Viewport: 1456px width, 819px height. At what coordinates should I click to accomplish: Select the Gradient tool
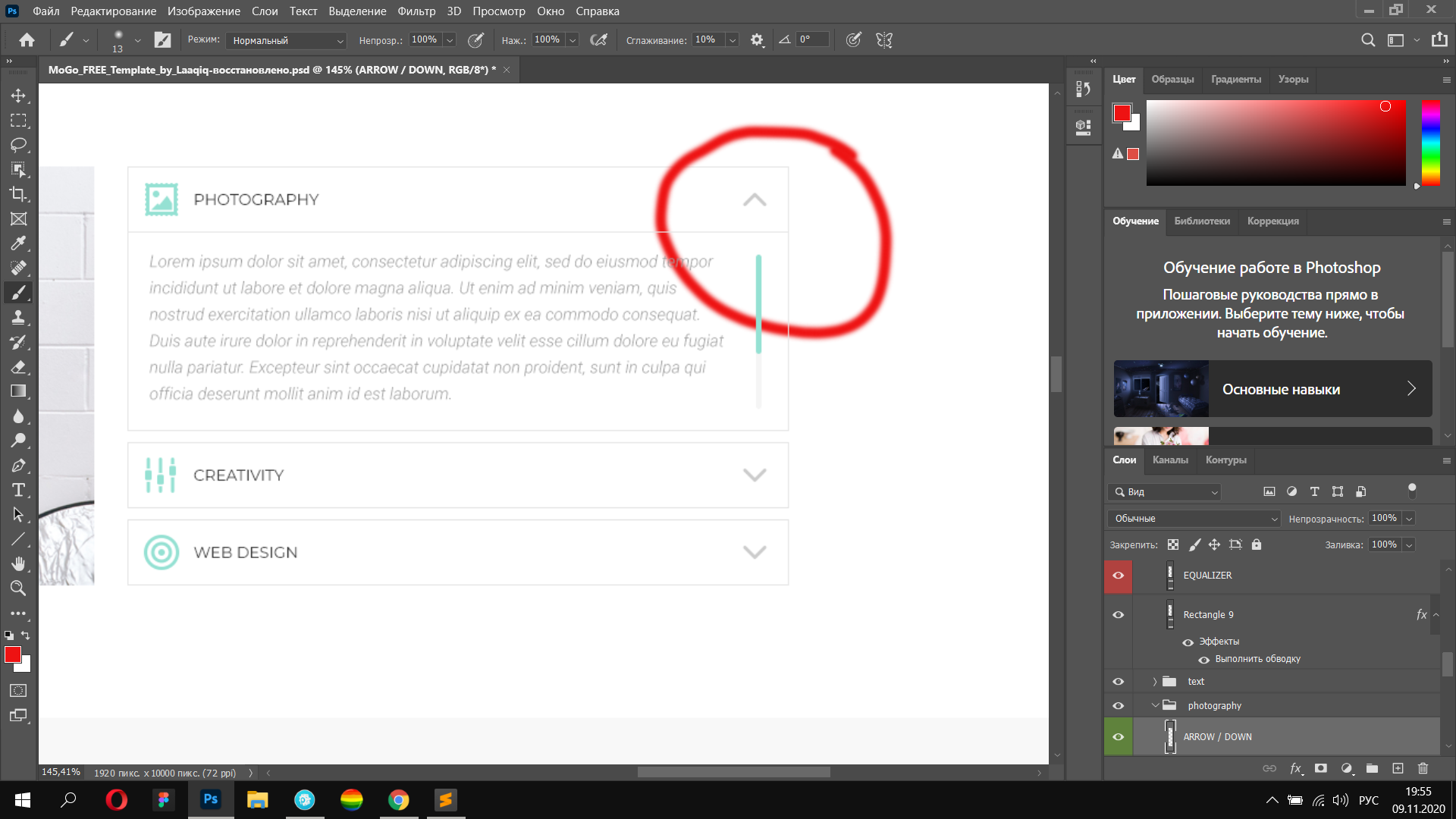(18, 391)
